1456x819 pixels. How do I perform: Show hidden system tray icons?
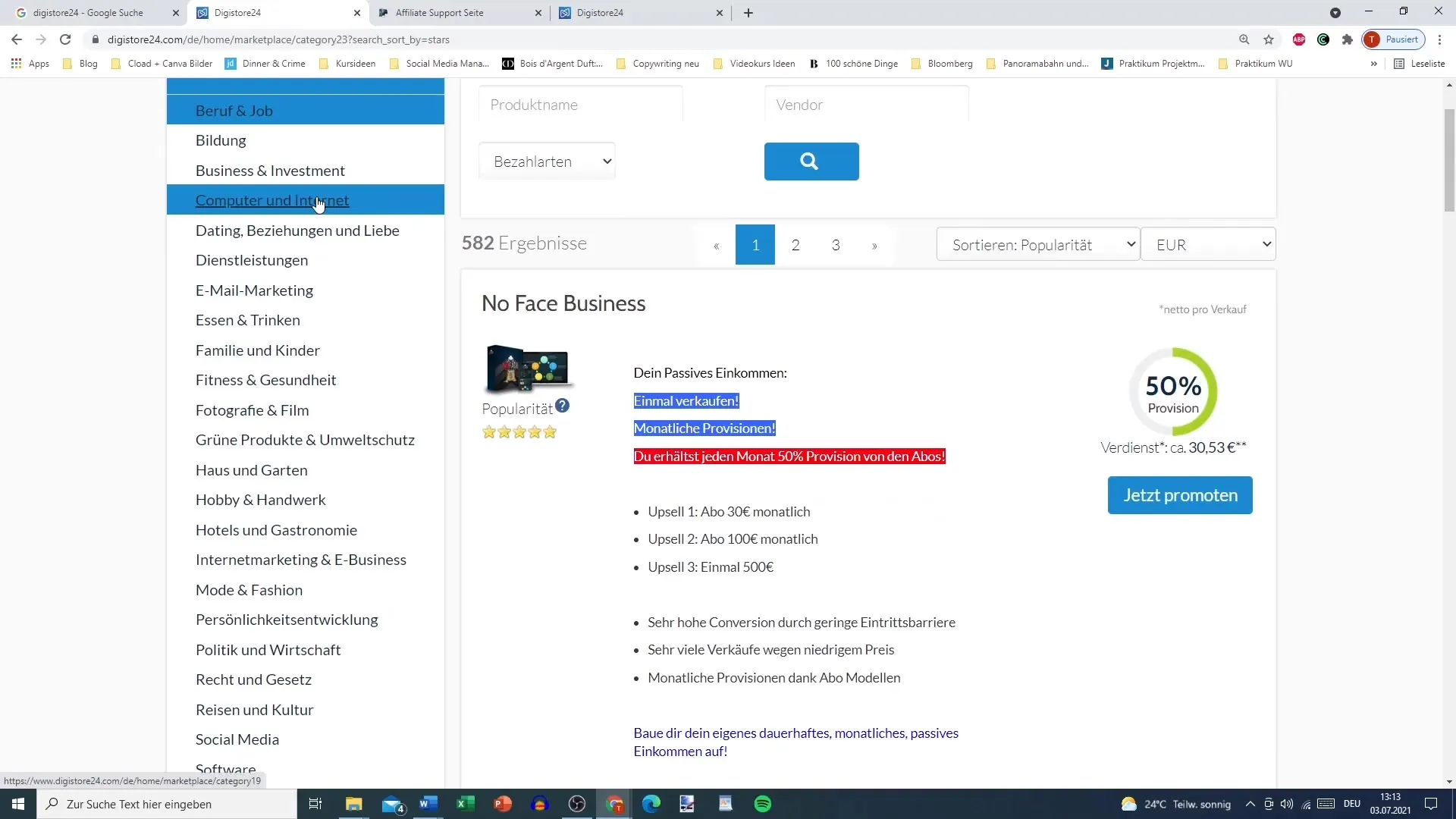(1250, 804)
